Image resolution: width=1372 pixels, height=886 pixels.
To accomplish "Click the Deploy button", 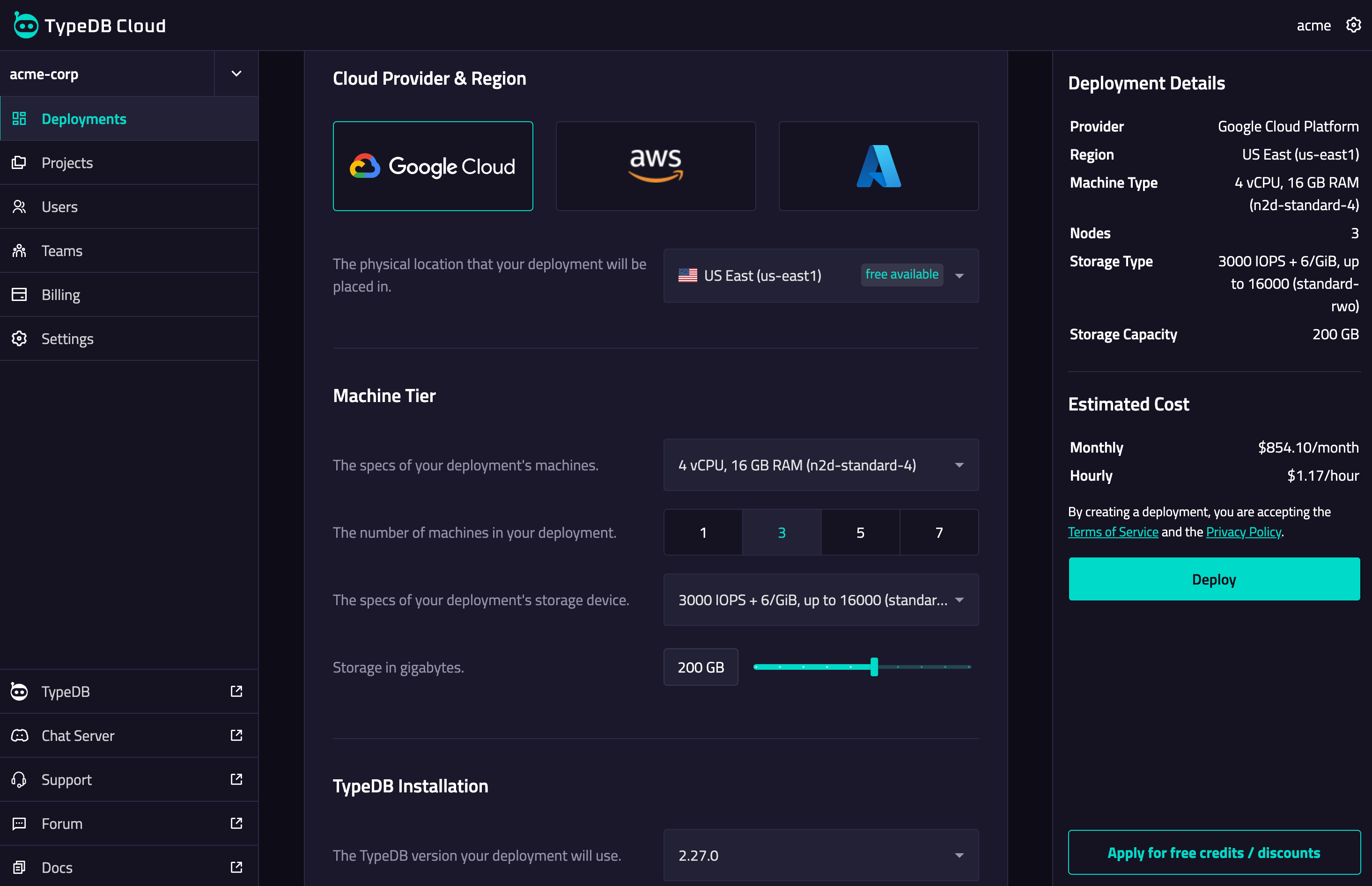I will [1214, 579].
